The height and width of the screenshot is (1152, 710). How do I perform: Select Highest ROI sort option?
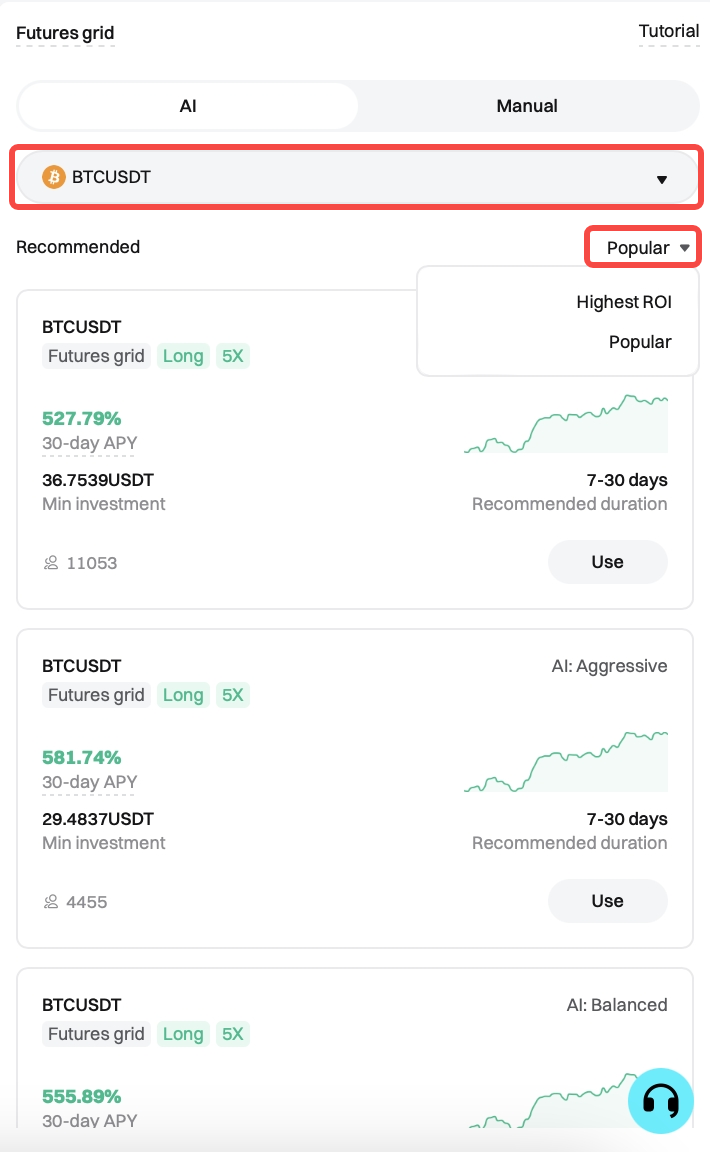tap(623, 302)
